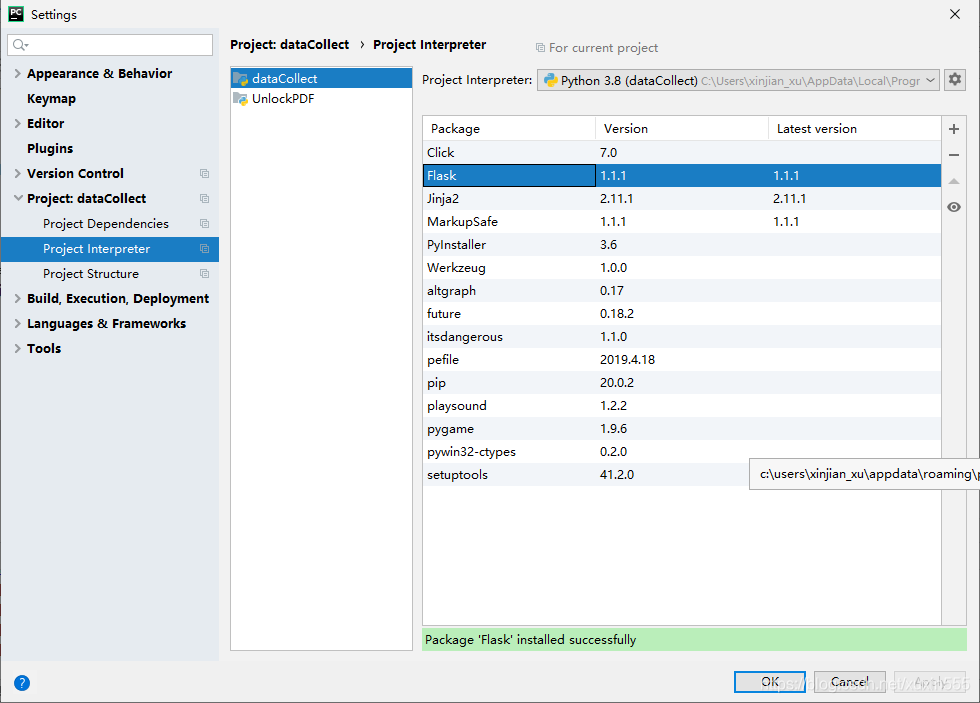Expand the Editor section
Viewport: 980px width, 703px height.
click(18, 123)
